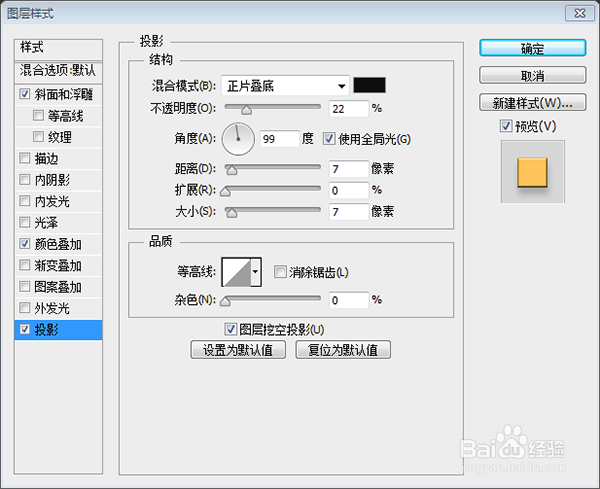This screenshot has width=600, height=489.
Task: Toggle the 预览 checkbox
Action: [506, 126]
